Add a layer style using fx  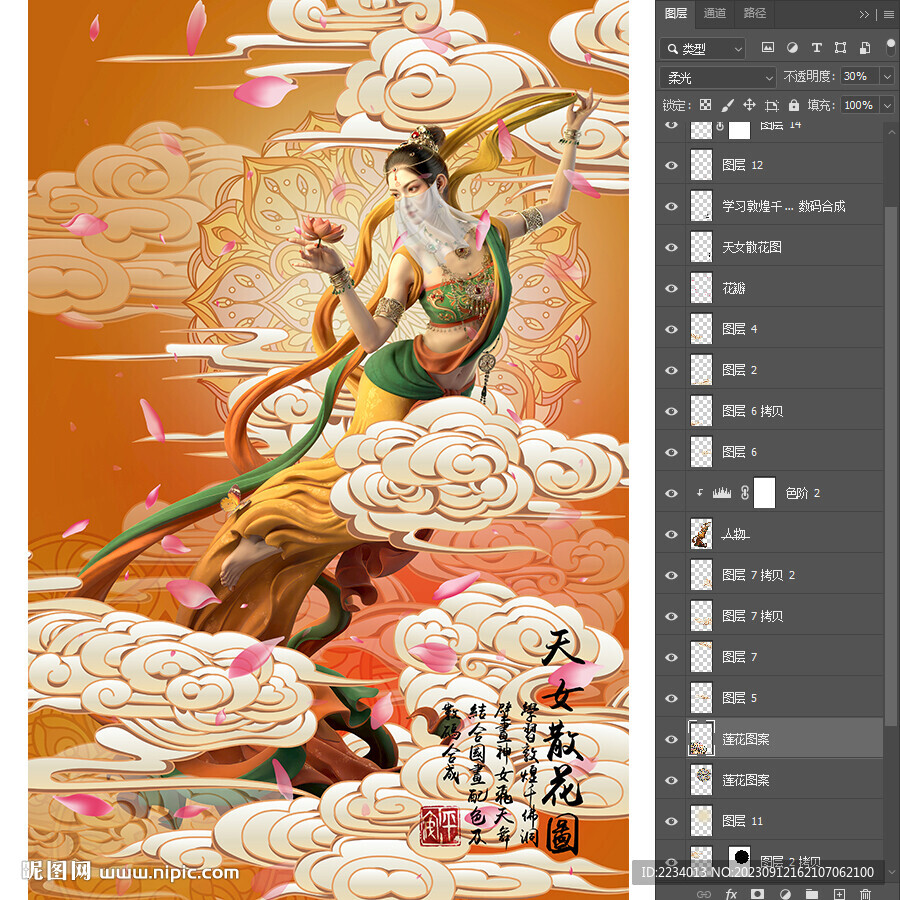click(731, 893)
